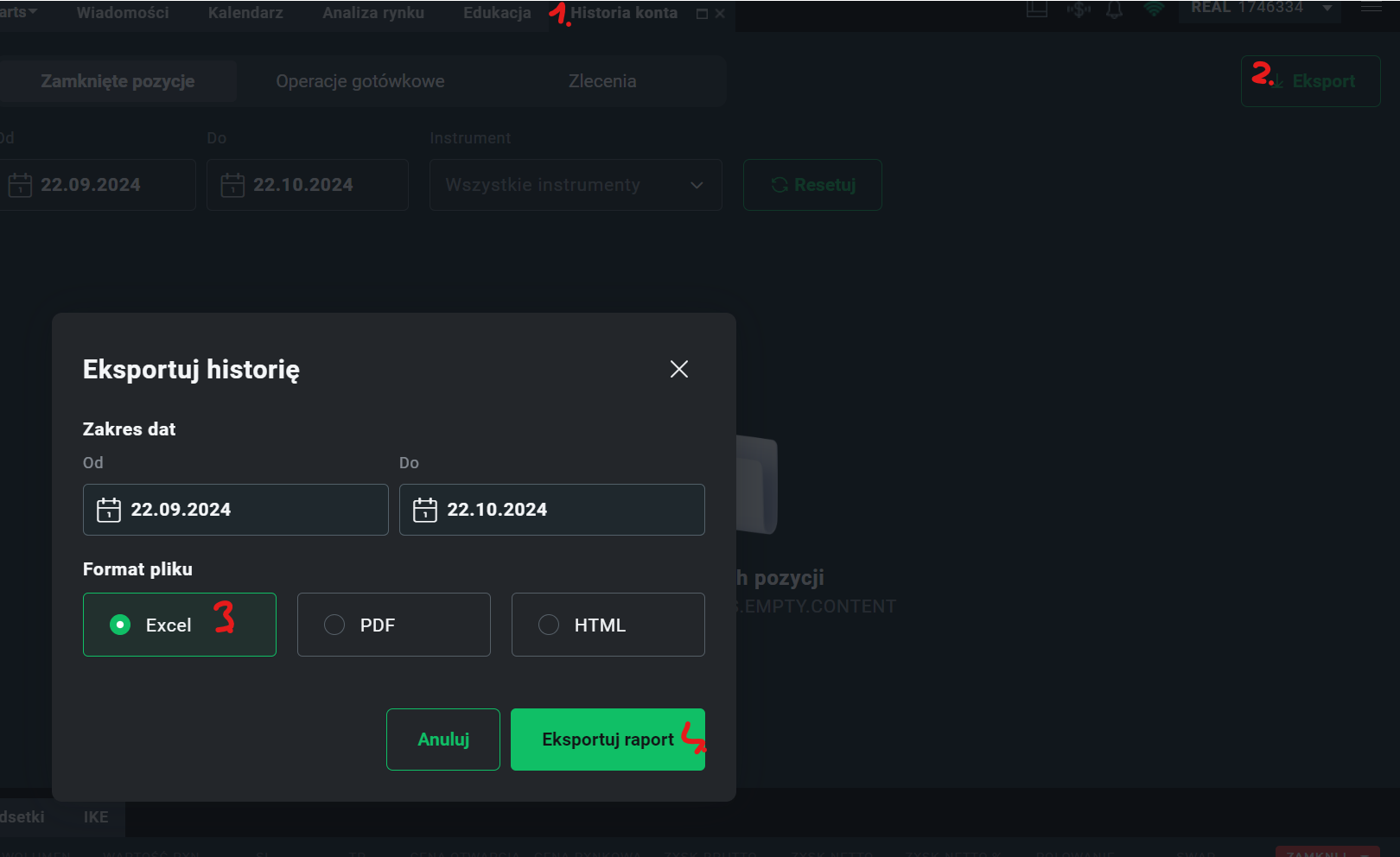
Task: Click the dollar deposit icon in header
Action: coord(1078,10)
